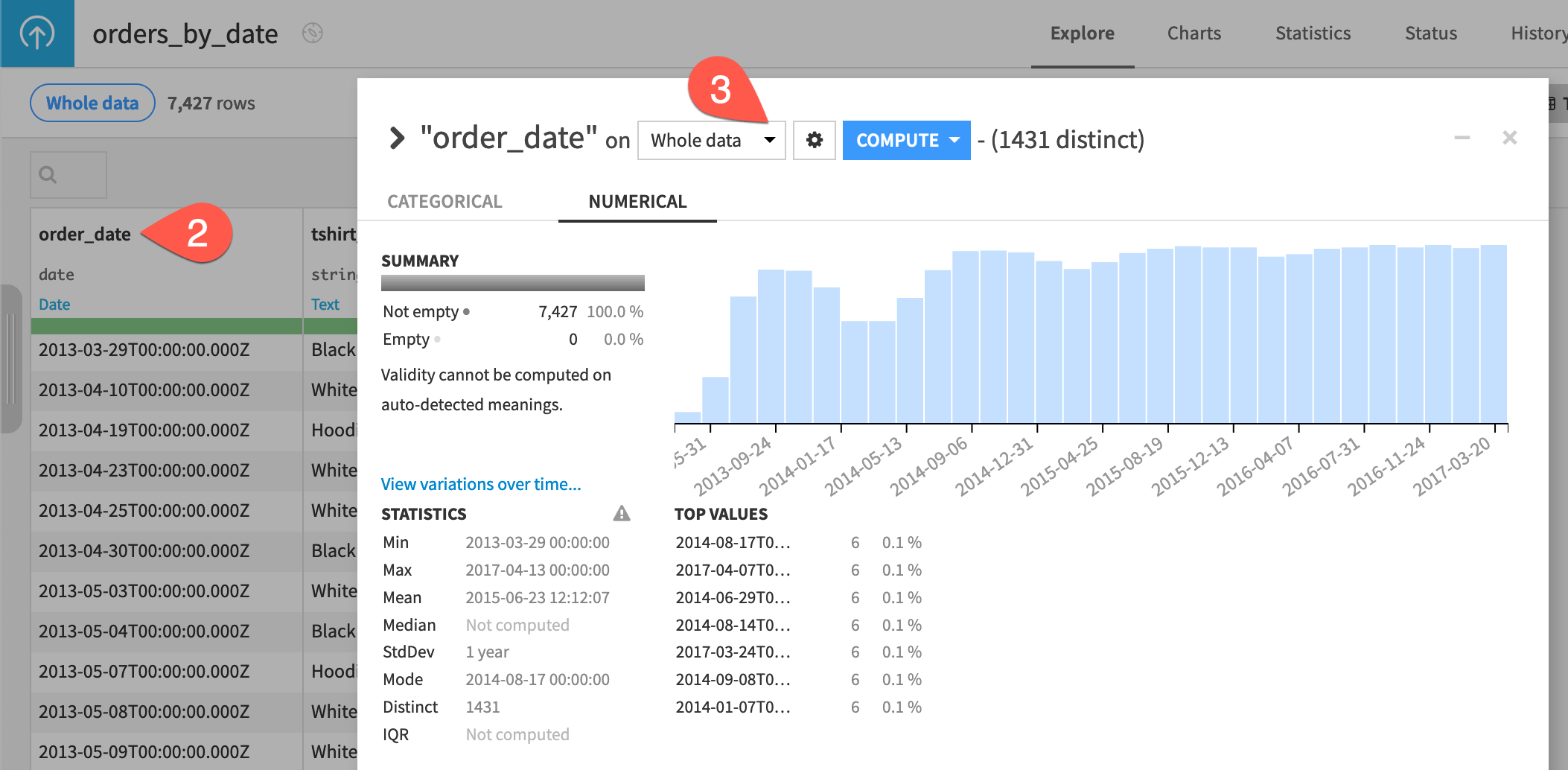This screenshot has height=770, width=1568.
Task: Click the clock scheduling icon beside orders_by_date
Action: (313, 34)
